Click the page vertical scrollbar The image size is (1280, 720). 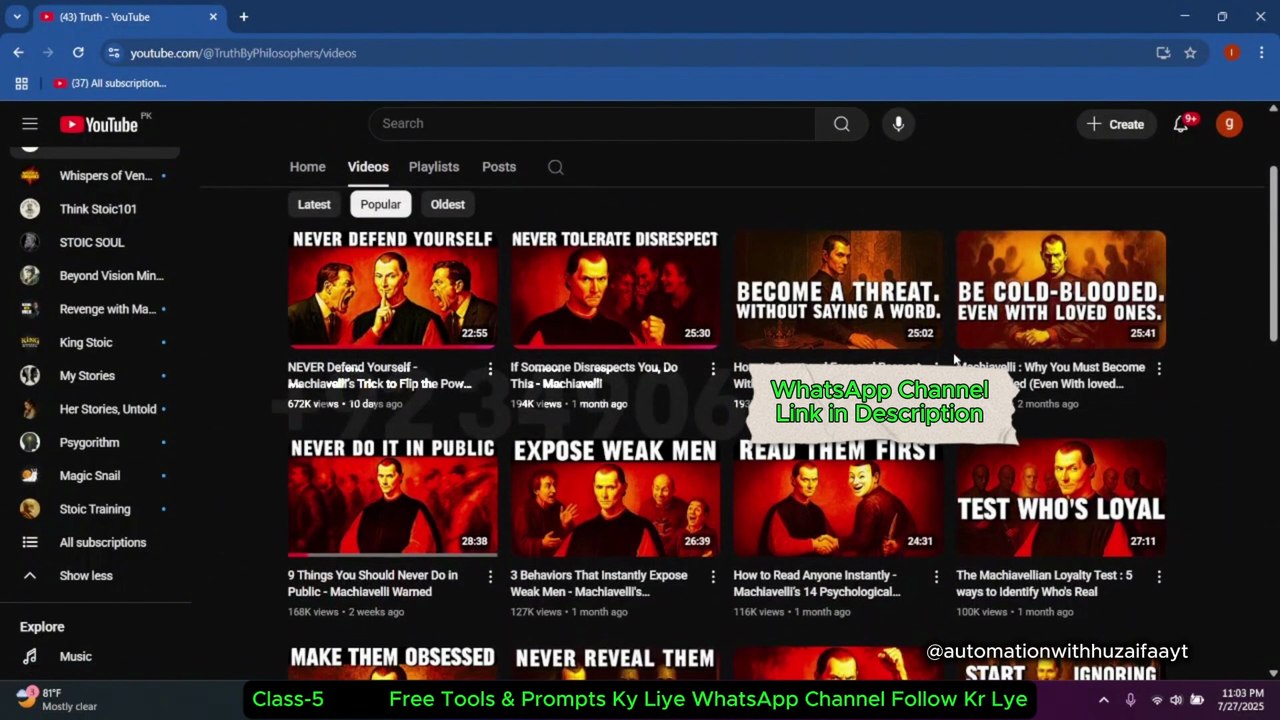[1273, 253]
